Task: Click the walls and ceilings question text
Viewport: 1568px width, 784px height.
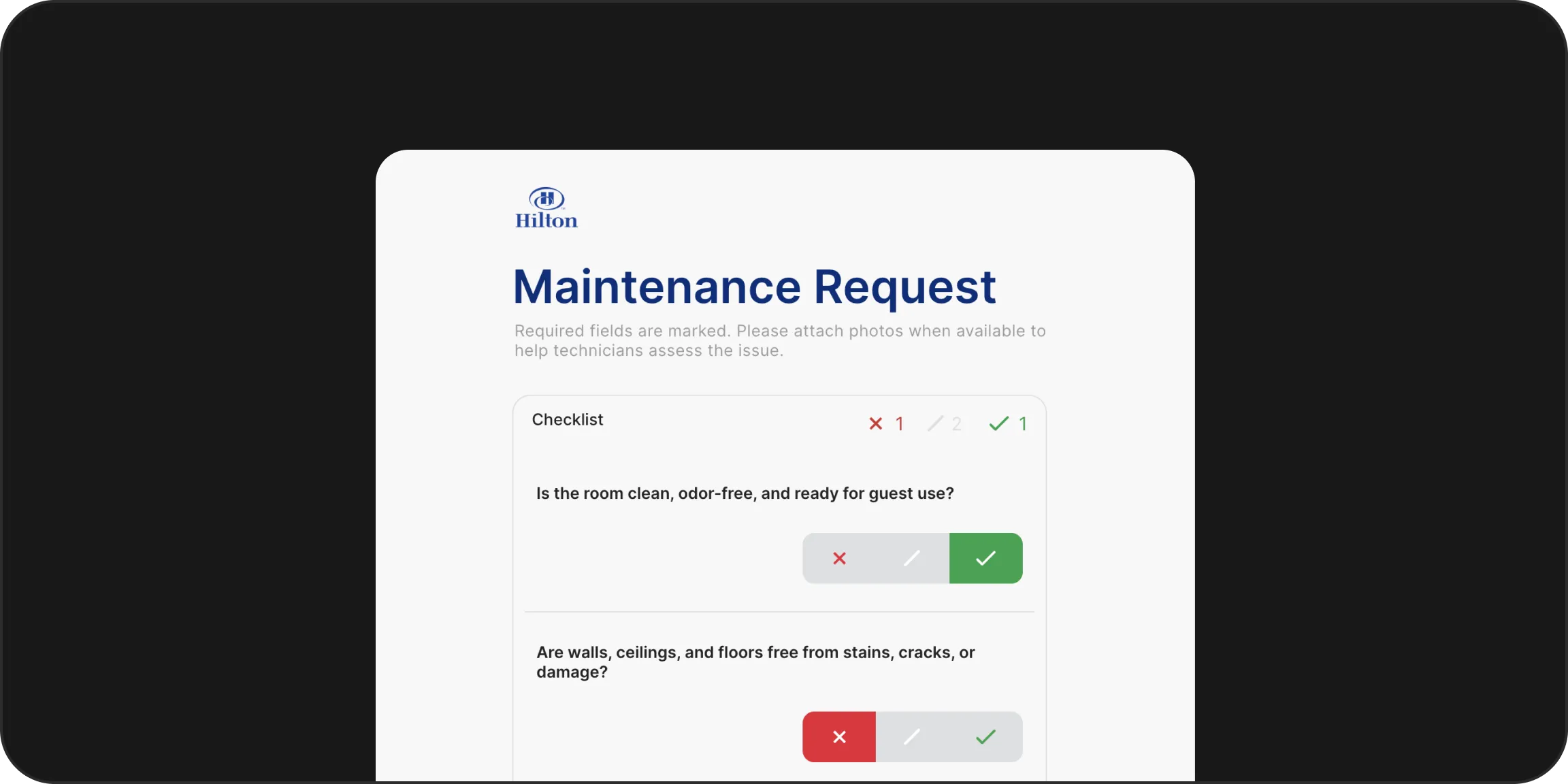Action: click(x=755, y=661)
